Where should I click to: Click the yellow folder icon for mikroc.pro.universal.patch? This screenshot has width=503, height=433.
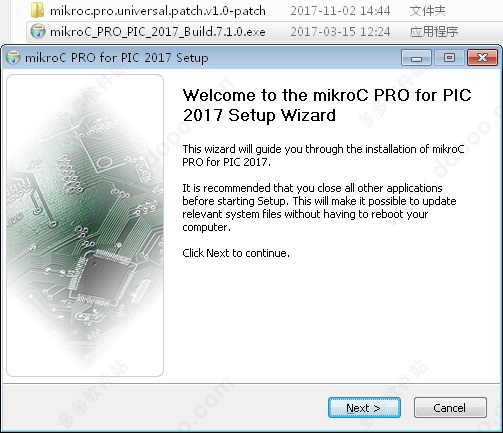(x=37, y=10)
